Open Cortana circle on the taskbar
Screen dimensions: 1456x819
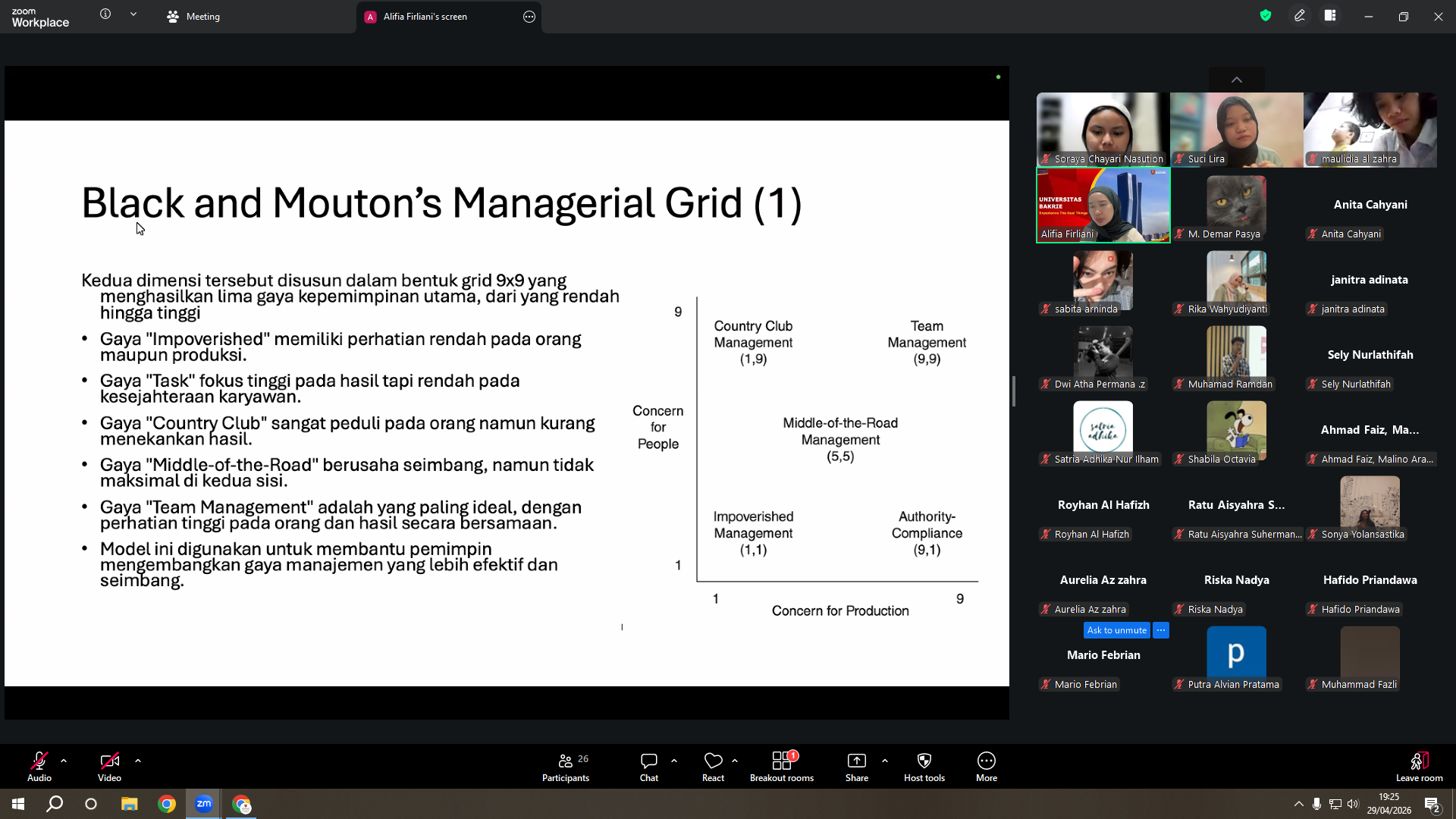pyautogui.click(x=91, y=804)
